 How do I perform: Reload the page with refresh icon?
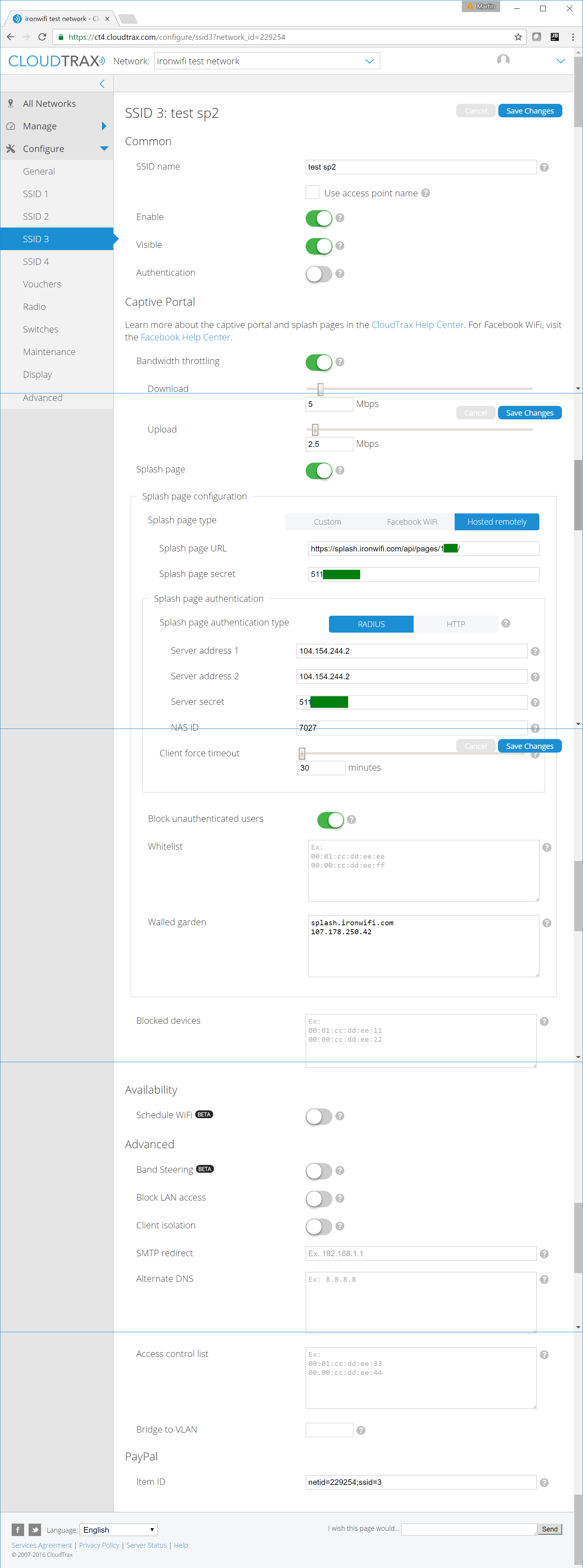[x=42, y=36]
